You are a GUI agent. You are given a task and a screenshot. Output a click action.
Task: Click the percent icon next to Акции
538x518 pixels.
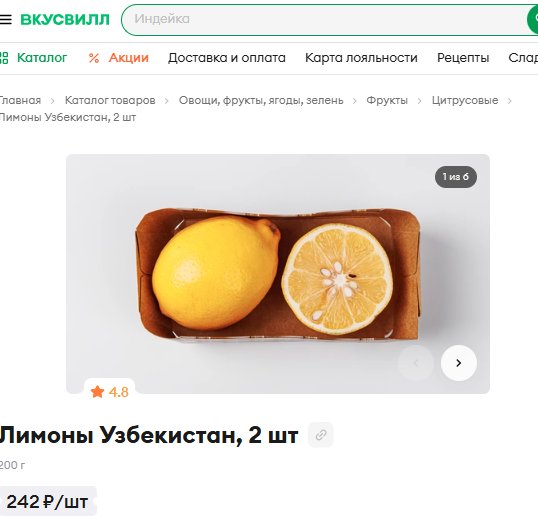[94, 58]
